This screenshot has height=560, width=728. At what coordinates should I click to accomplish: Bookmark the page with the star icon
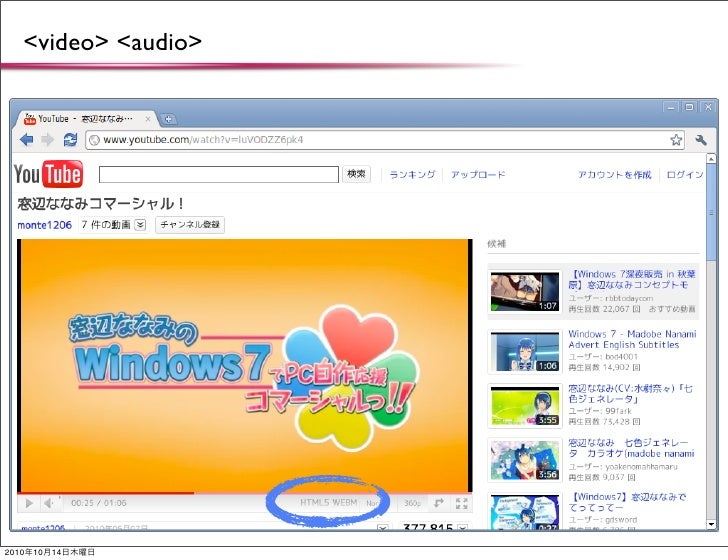tap(676, 140)
